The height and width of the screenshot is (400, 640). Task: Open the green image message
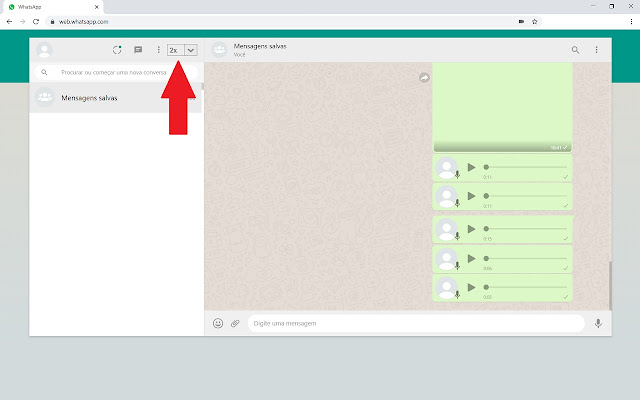click(x=502, y=107)
